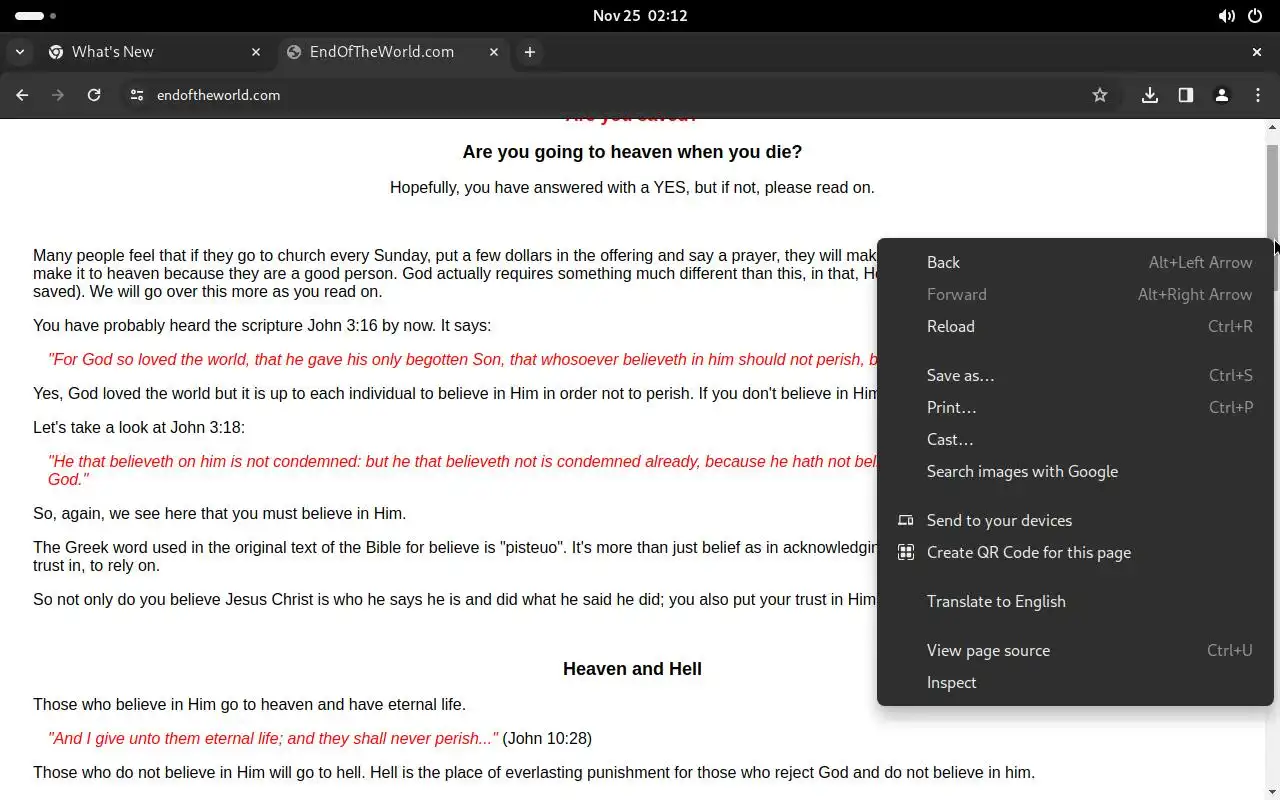Click the QR code icon in menu

[x=905, y=552]
